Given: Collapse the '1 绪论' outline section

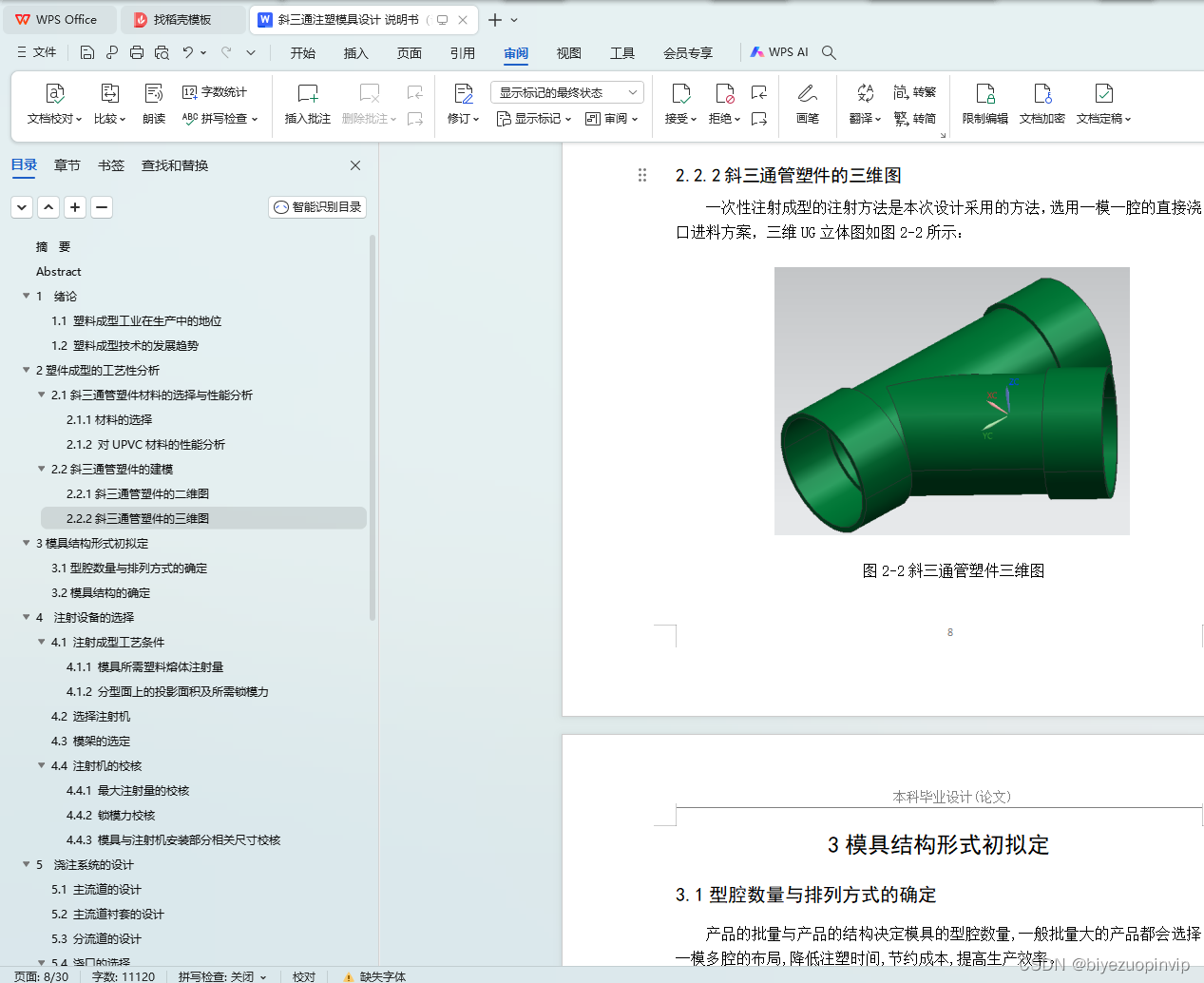Looking at the screenshot, I should (27, 296).
